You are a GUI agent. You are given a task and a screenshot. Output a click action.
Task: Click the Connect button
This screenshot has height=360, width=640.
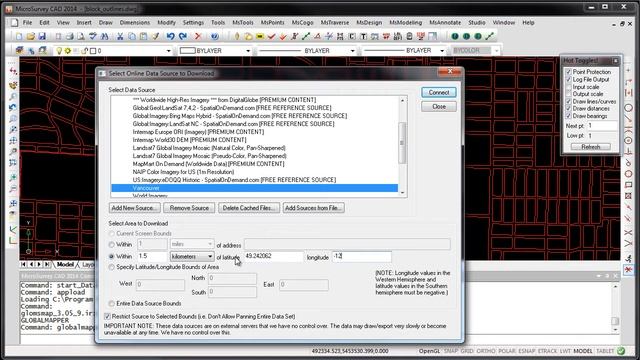coord(439,93)
